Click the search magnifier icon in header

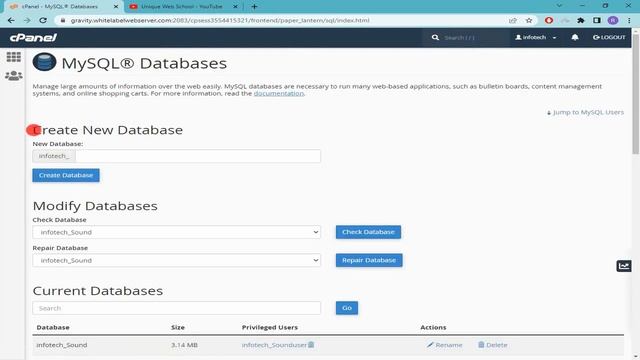point(435,38)
